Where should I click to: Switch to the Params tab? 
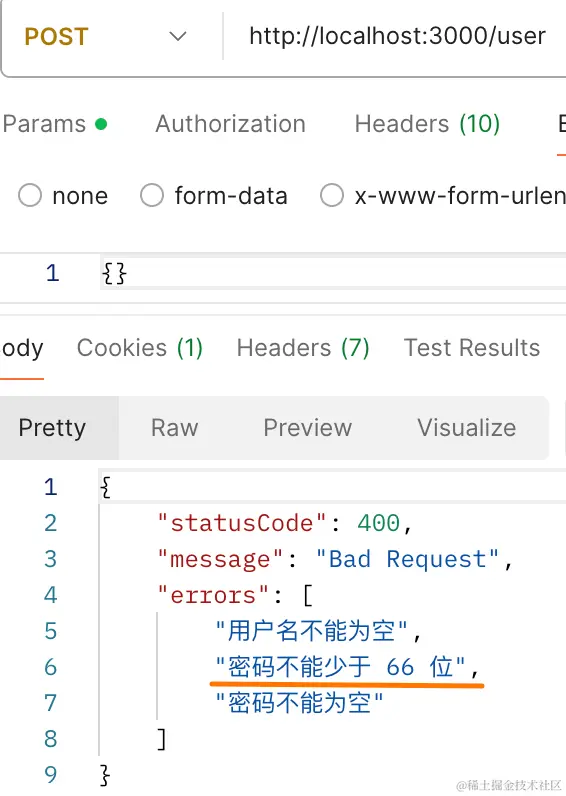(44, 124)
